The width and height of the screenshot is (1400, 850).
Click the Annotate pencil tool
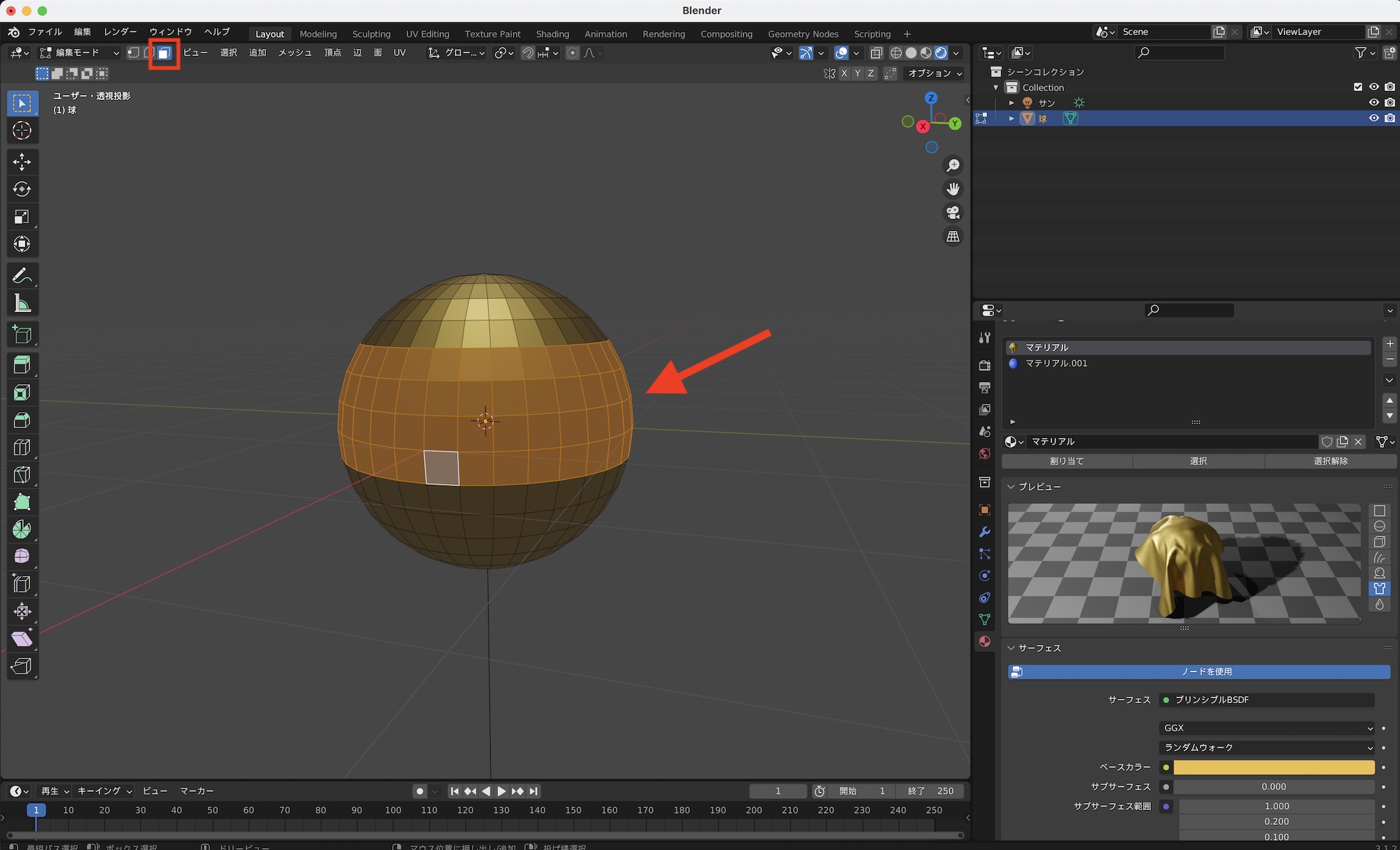[22, 276]
